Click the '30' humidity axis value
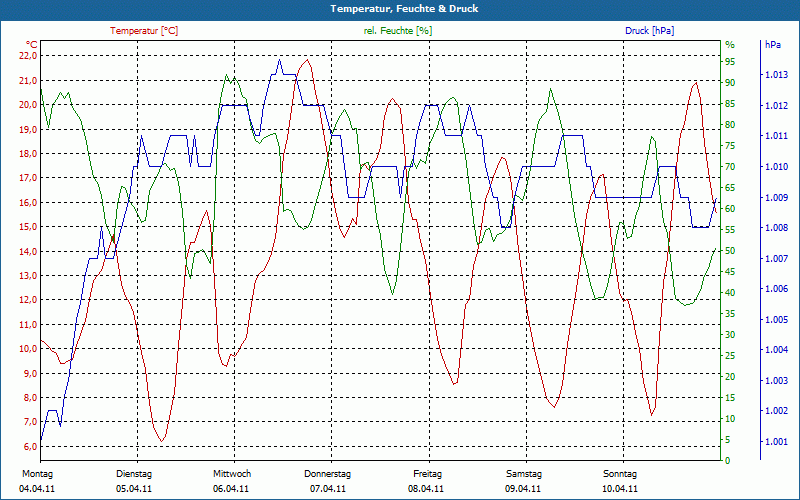Screen dimensions: 800x500 [730, 335]
